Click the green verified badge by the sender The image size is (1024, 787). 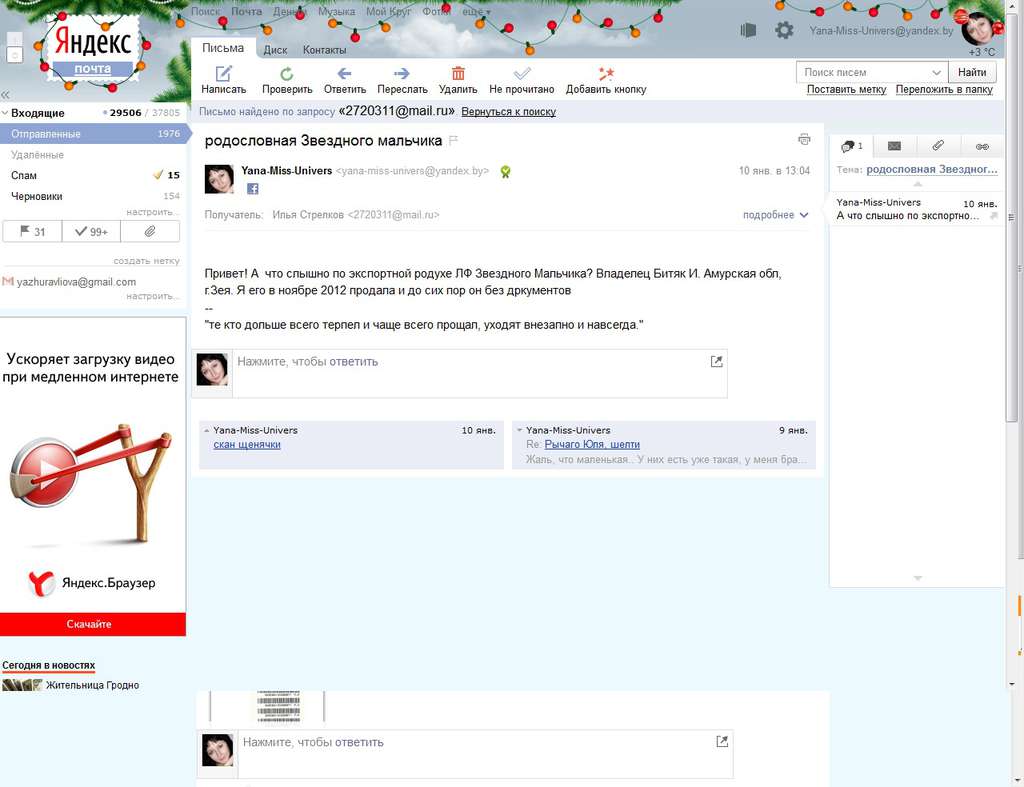click(x=505, y=172)
